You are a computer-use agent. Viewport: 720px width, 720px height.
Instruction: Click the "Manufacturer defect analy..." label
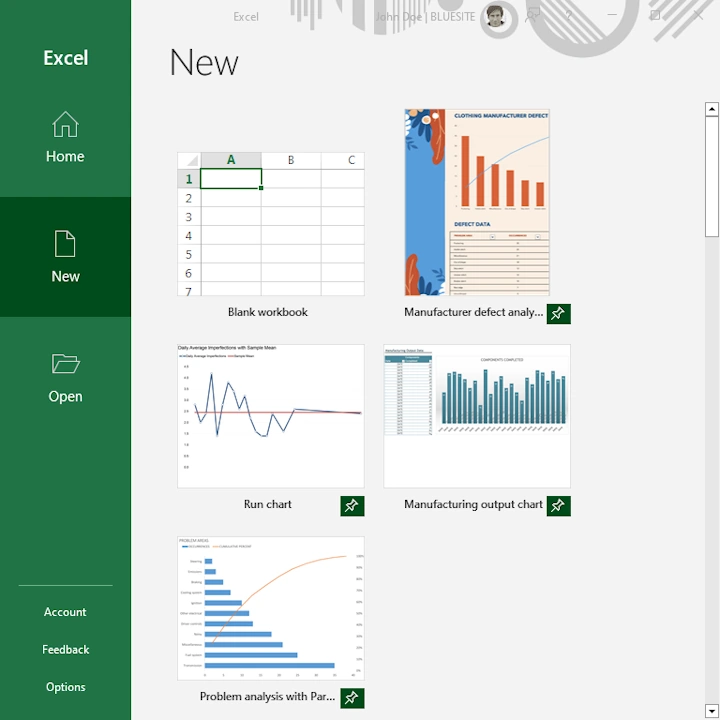point(473,312)
